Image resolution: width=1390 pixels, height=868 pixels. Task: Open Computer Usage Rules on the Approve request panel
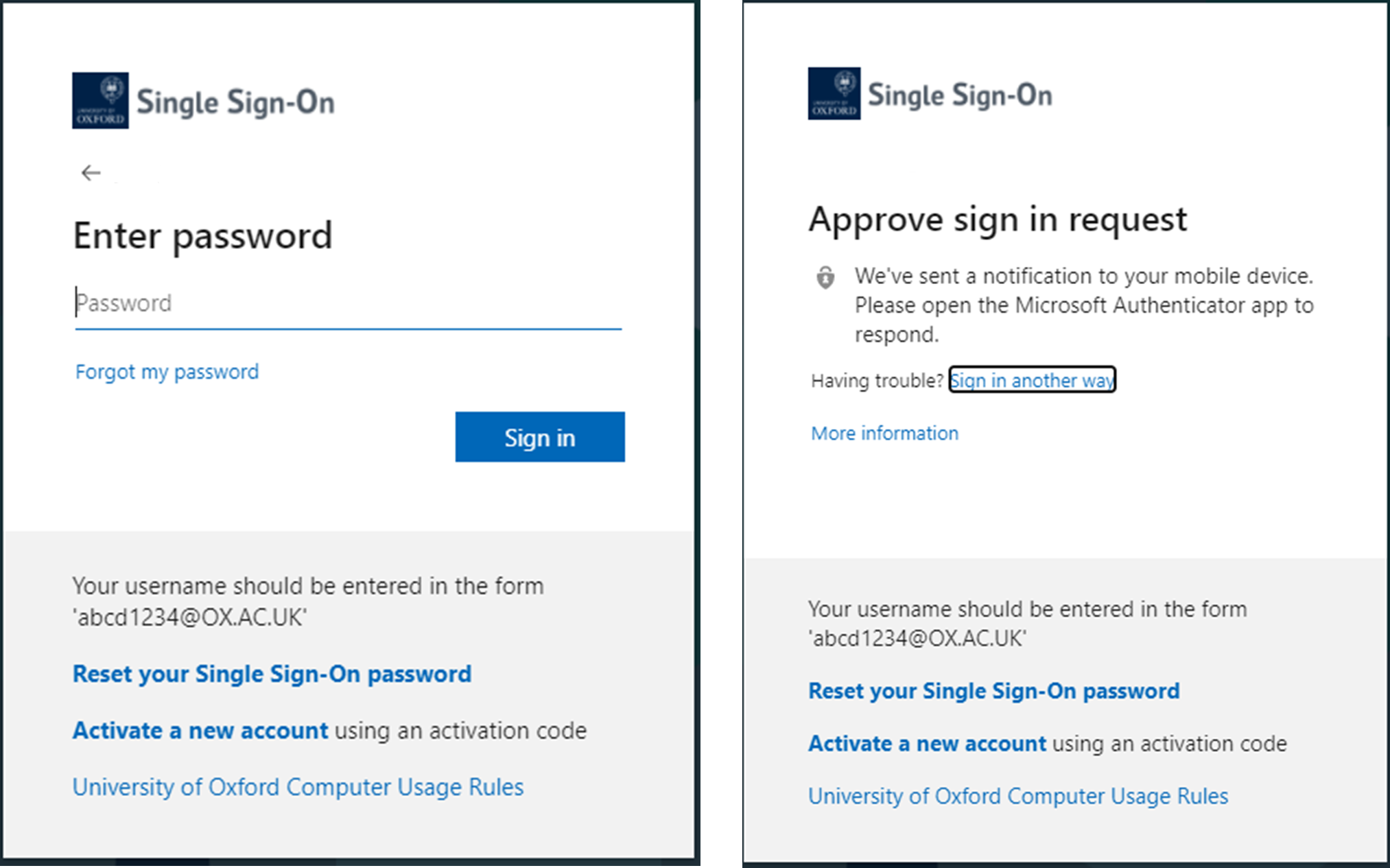click(x=1017, y=796)
